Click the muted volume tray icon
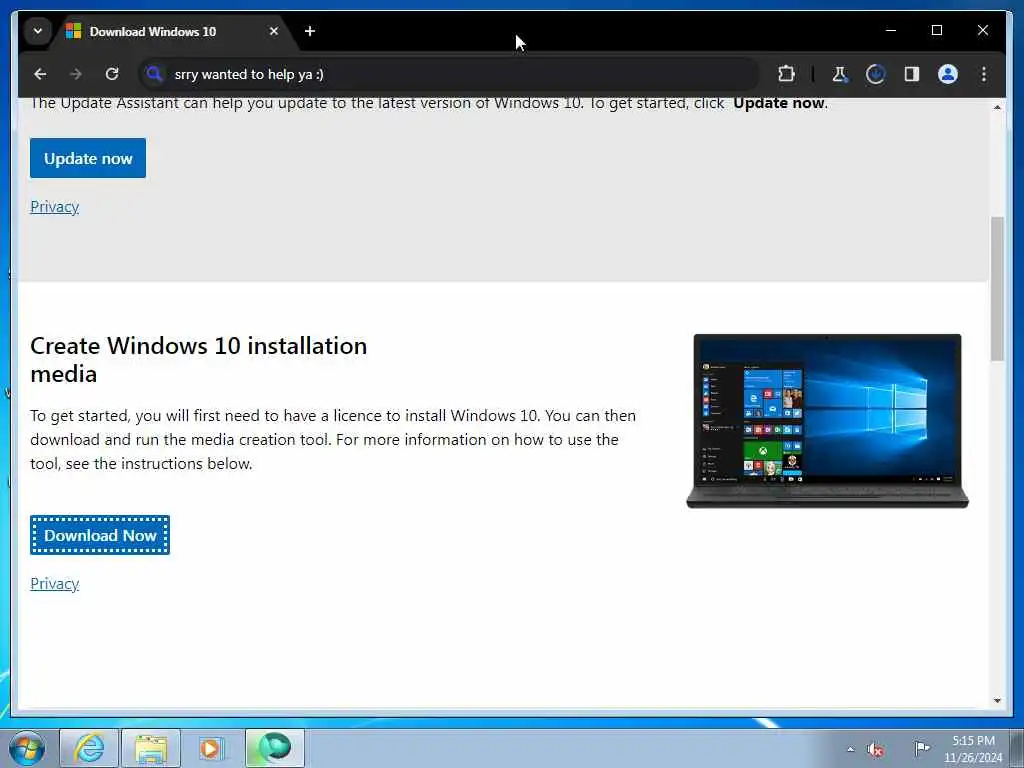Screen dimensions: 1024x768 click(x=875, y=749)
